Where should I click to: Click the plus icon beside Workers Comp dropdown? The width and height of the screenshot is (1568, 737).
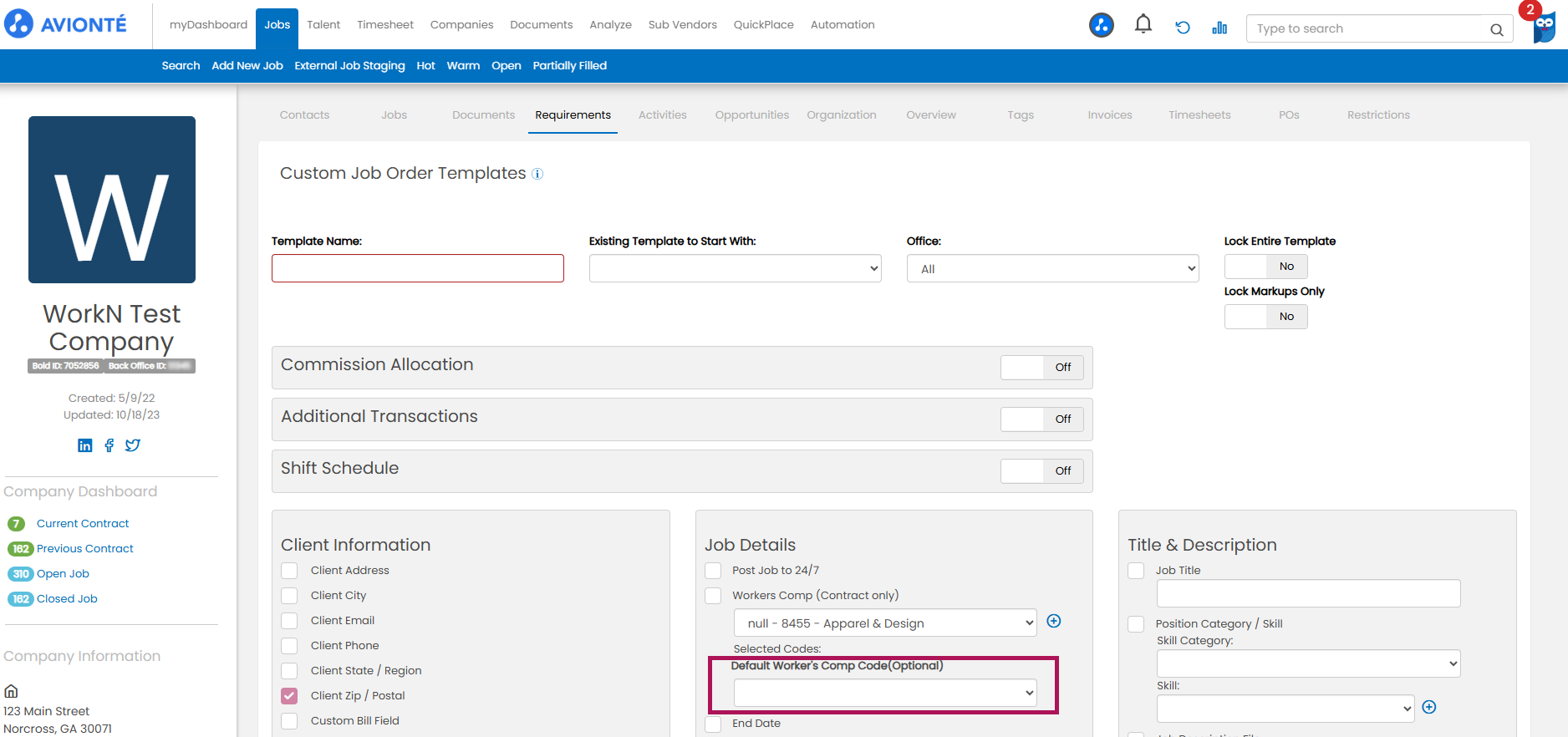tap(1054, 621)
